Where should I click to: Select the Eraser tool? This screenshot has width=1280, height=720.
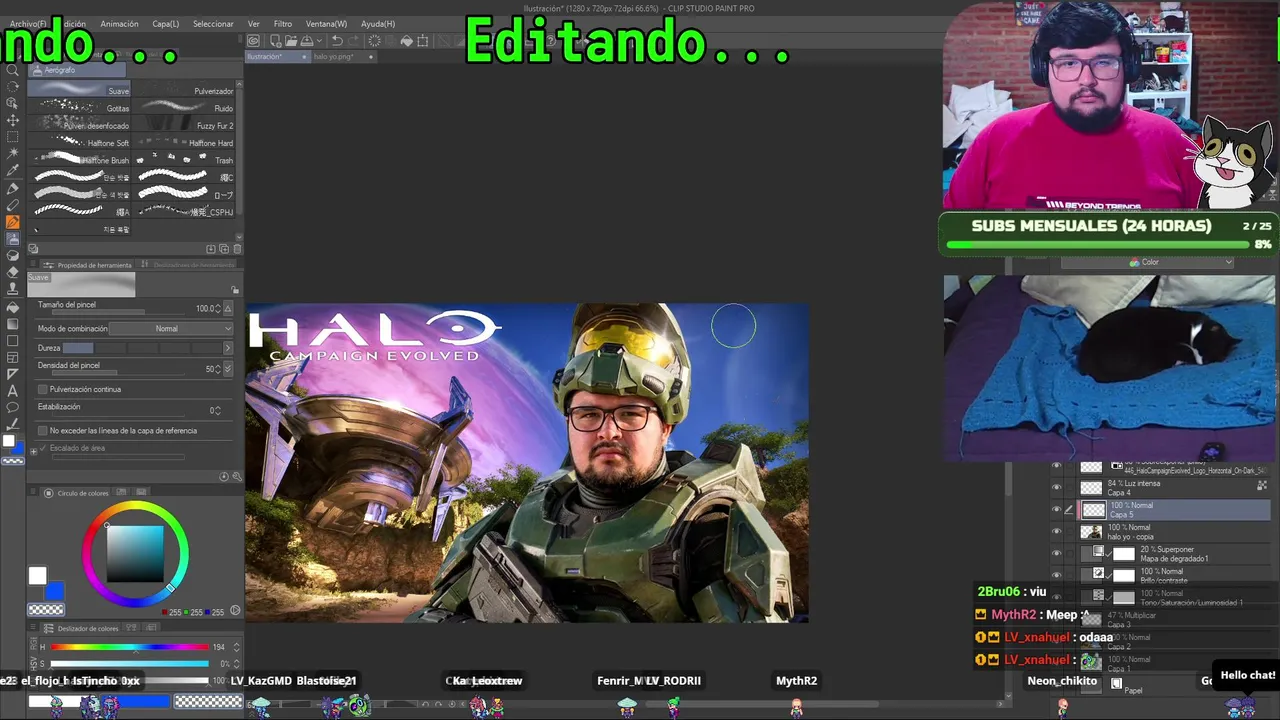(13, 272)
